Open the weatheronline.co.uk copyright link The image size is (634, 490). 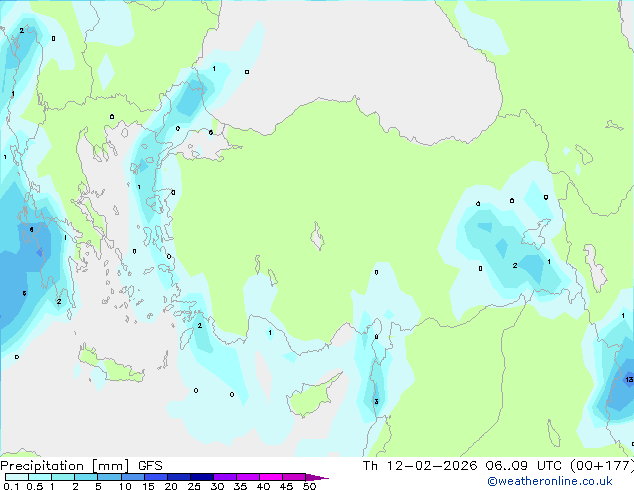pos(550,481)
